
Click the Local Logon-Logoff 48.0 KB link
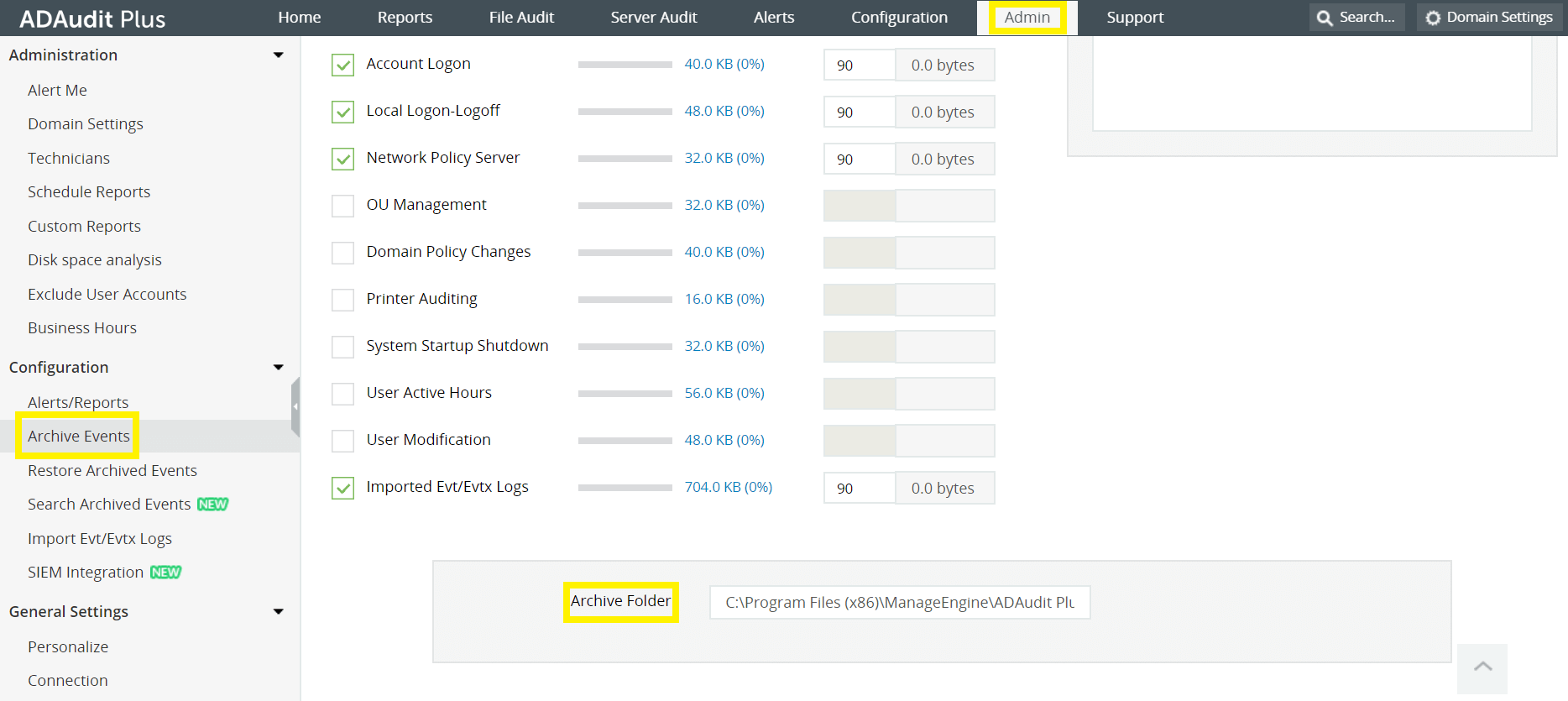(724, 111)
